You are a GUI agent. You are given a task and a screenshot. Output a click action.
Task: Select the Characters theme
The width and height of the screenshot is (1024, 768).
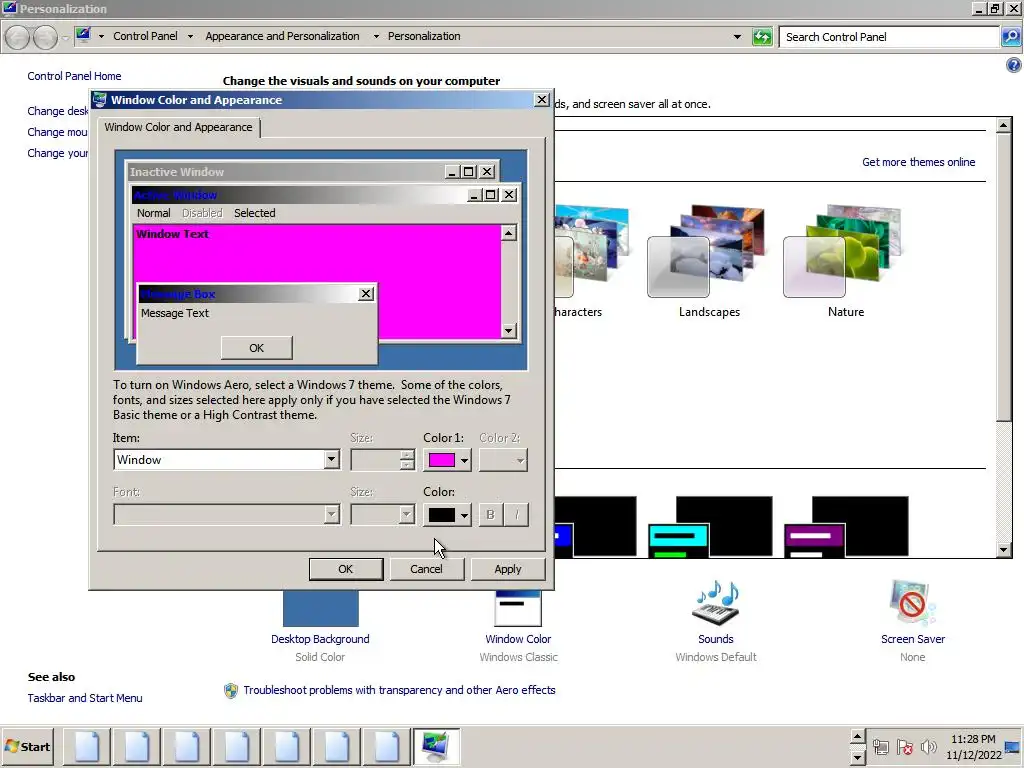591,261
